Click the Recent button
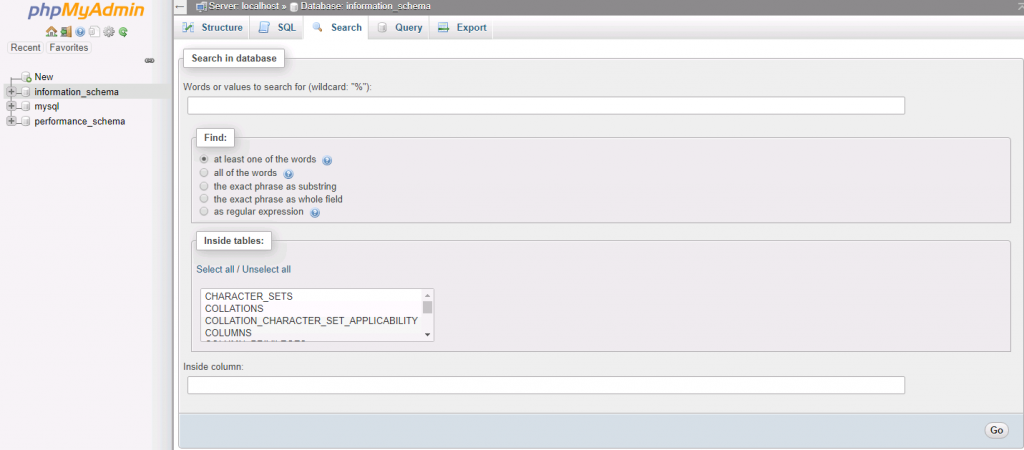1024x450 pixels. click(x=25, y=48)
